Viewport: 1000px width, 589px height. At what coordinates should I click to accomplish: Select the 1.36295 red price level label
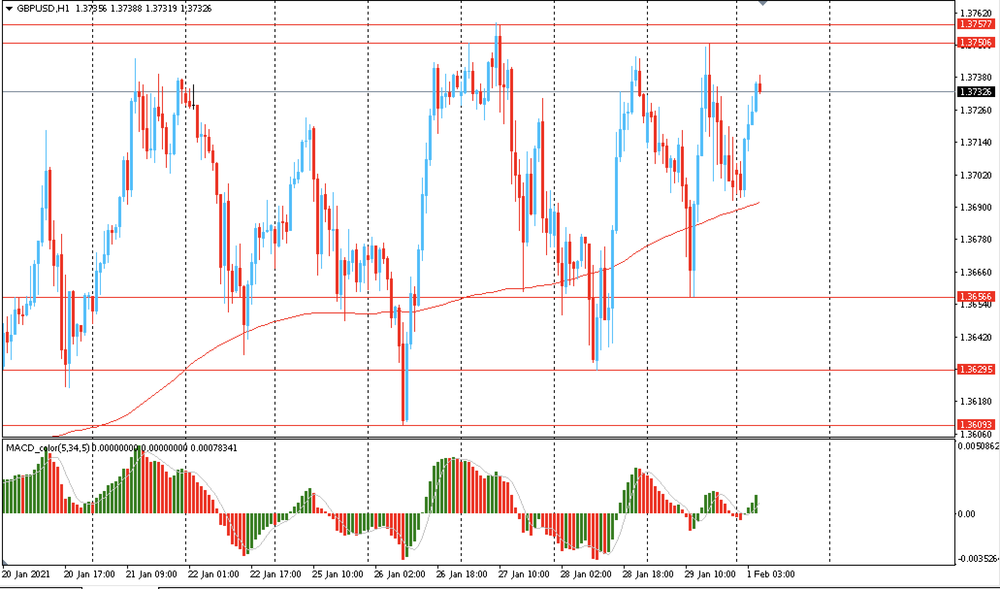pos(974,370)
